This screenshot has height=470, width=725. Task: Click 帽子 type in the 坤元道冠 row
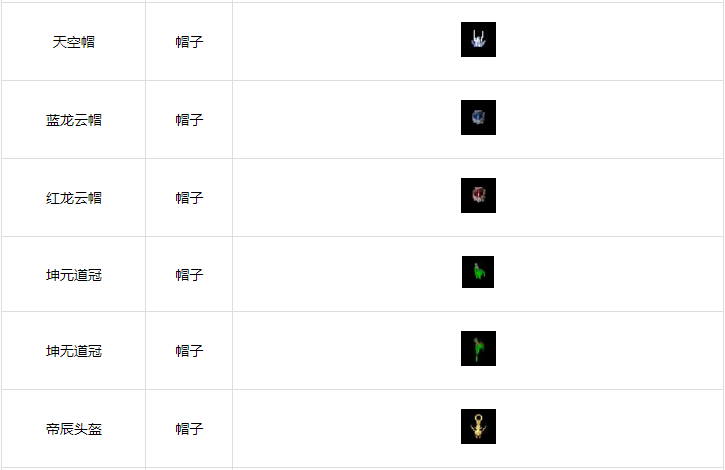[189, 275]
